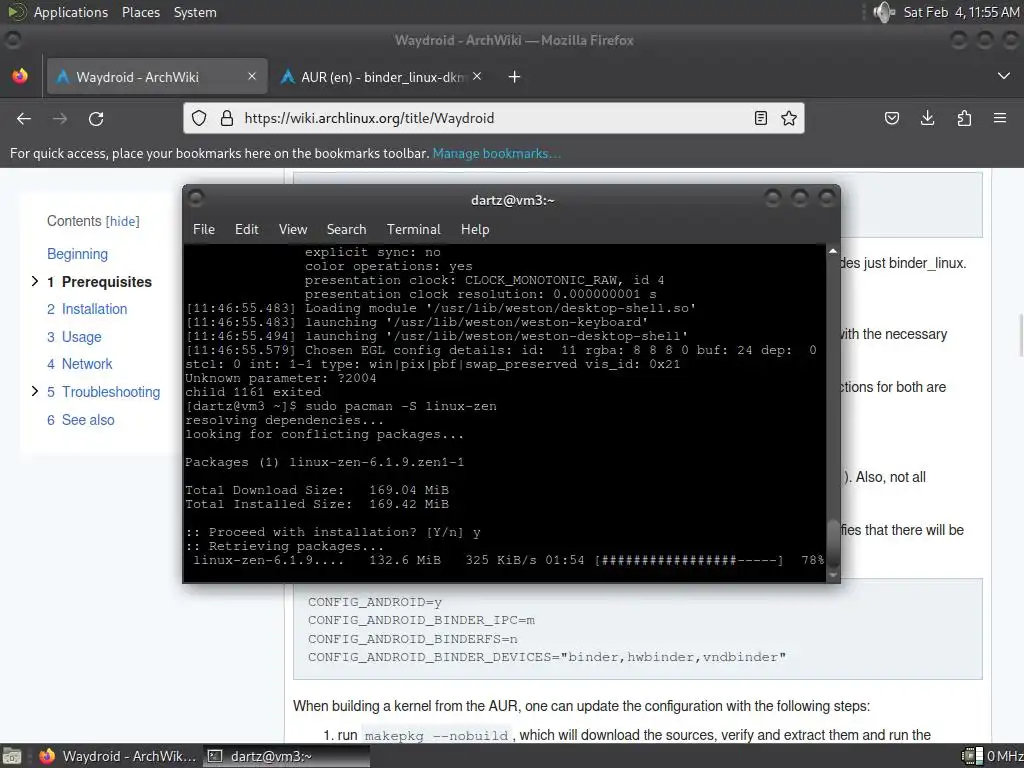
Task: Open a new tab with the plus button
Action: pyautogui.click(x=515, y=77)
